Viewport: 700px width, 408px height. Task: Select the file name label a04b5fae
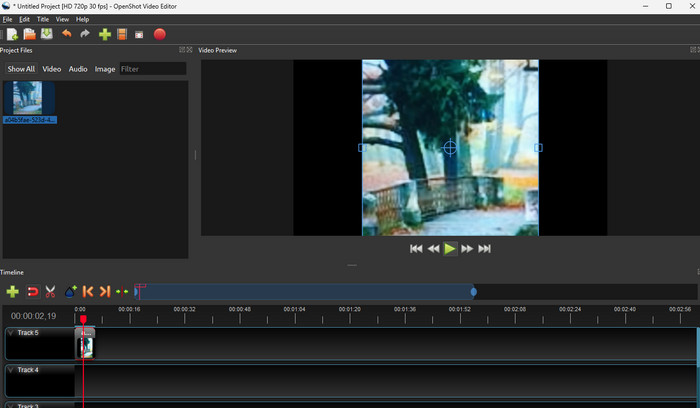pos(30,120)
